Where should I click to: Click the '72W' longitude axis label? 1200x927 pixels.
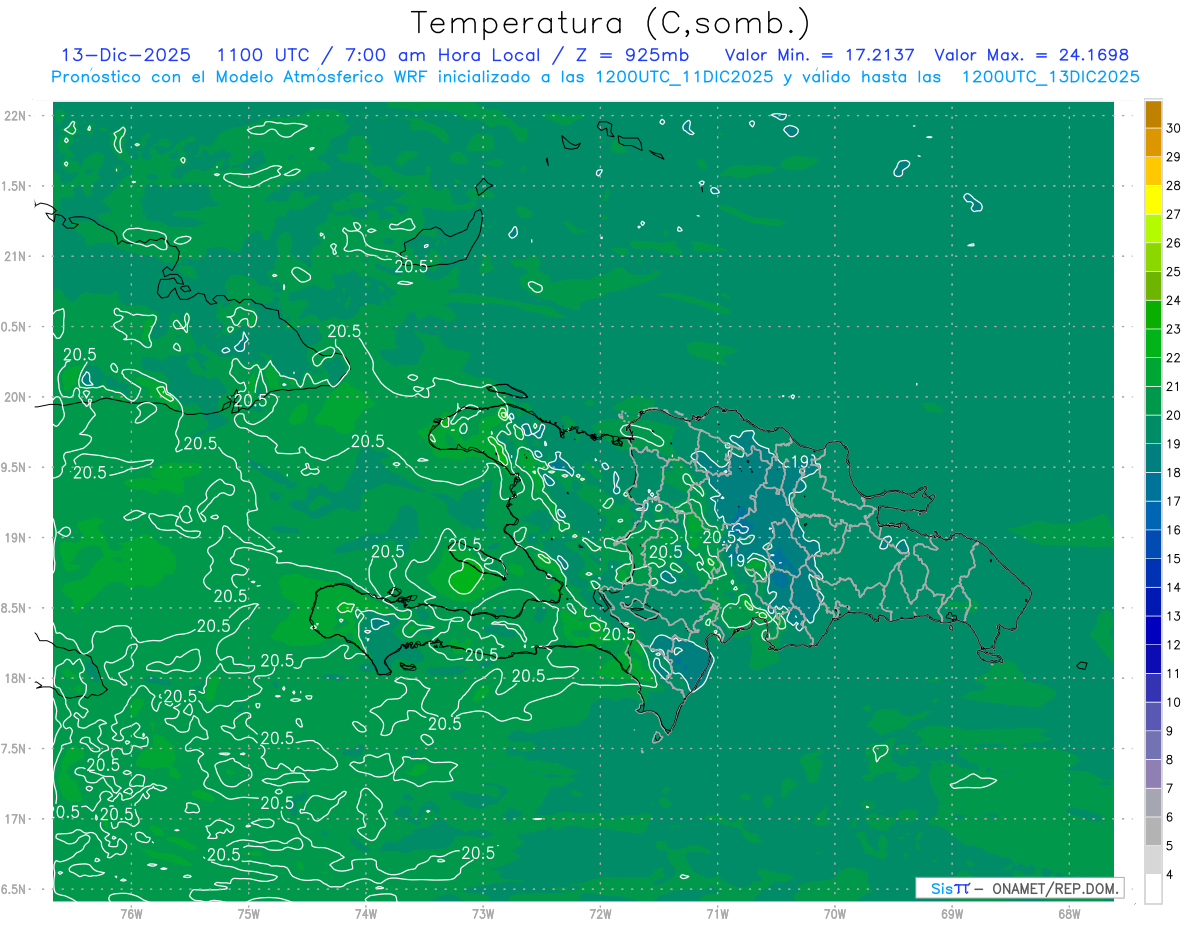point(600,912)
